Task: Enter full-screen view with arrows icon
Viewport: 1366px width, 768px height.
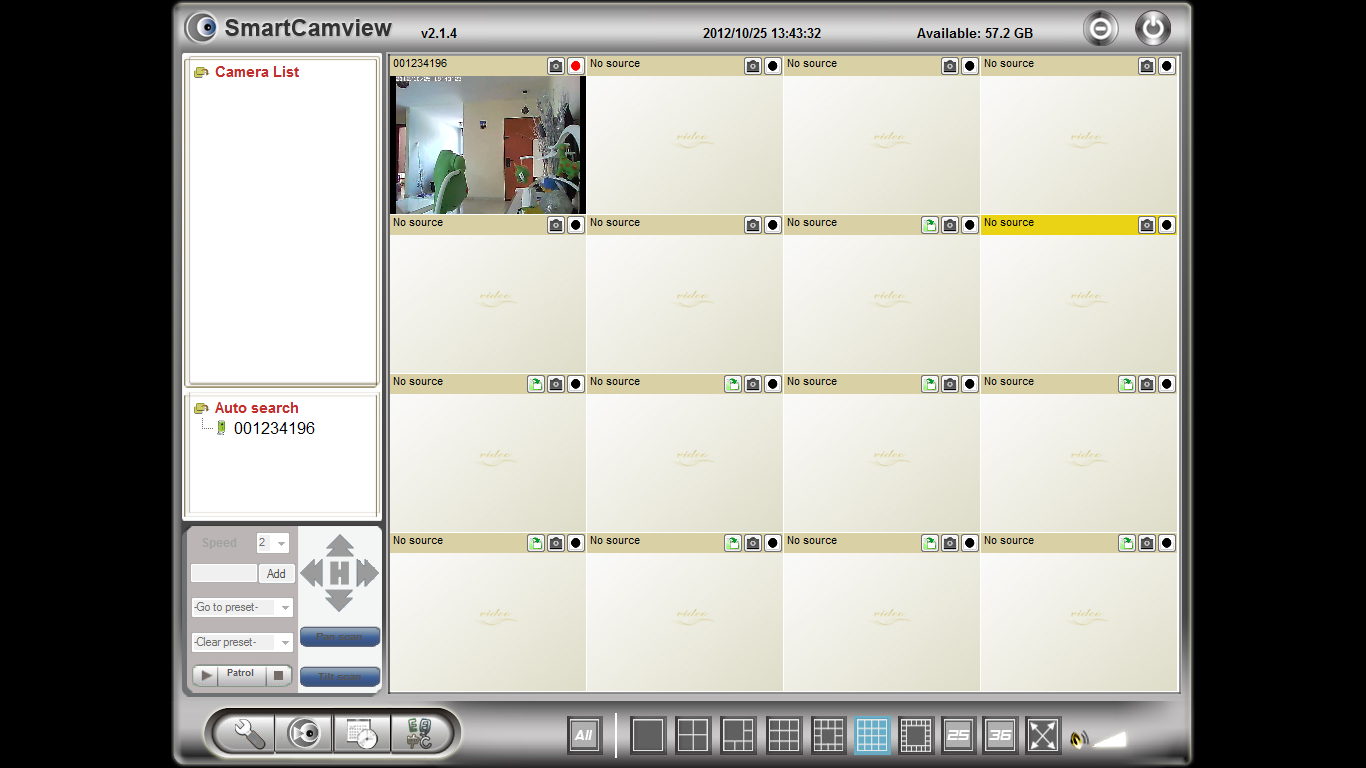Action: tap(1043, 736)
